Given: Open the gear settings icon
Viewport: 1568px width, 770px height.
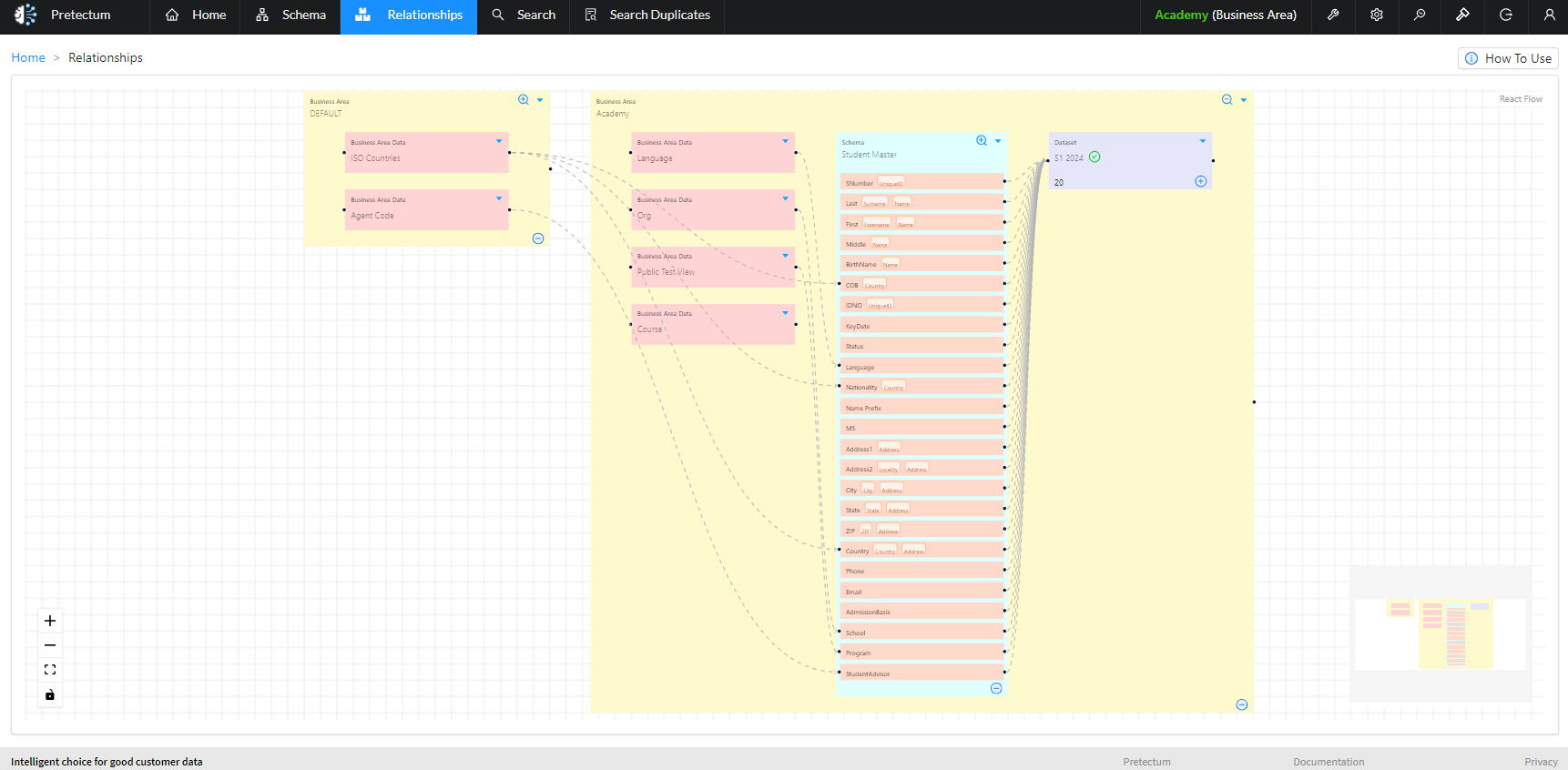Looking at the screenshot, I should tap(1377, 15).
